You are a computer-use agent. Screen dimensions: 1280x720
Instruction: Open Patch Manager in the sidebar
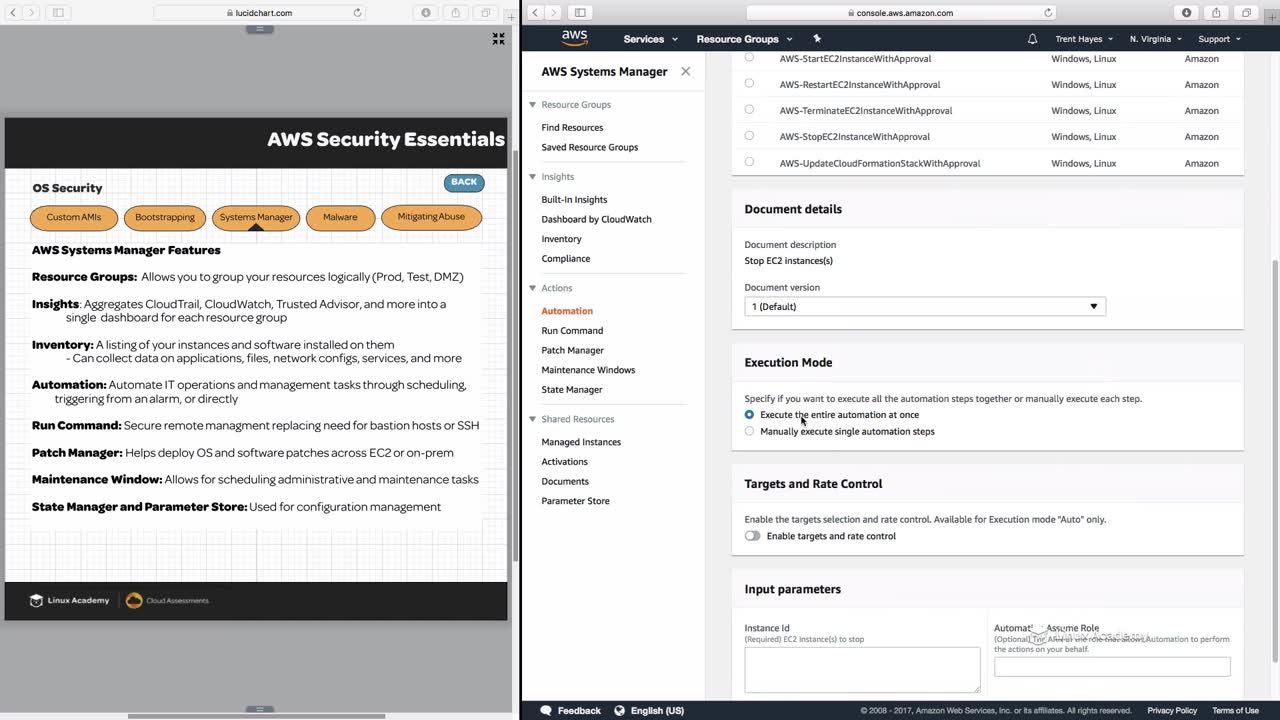572,350
